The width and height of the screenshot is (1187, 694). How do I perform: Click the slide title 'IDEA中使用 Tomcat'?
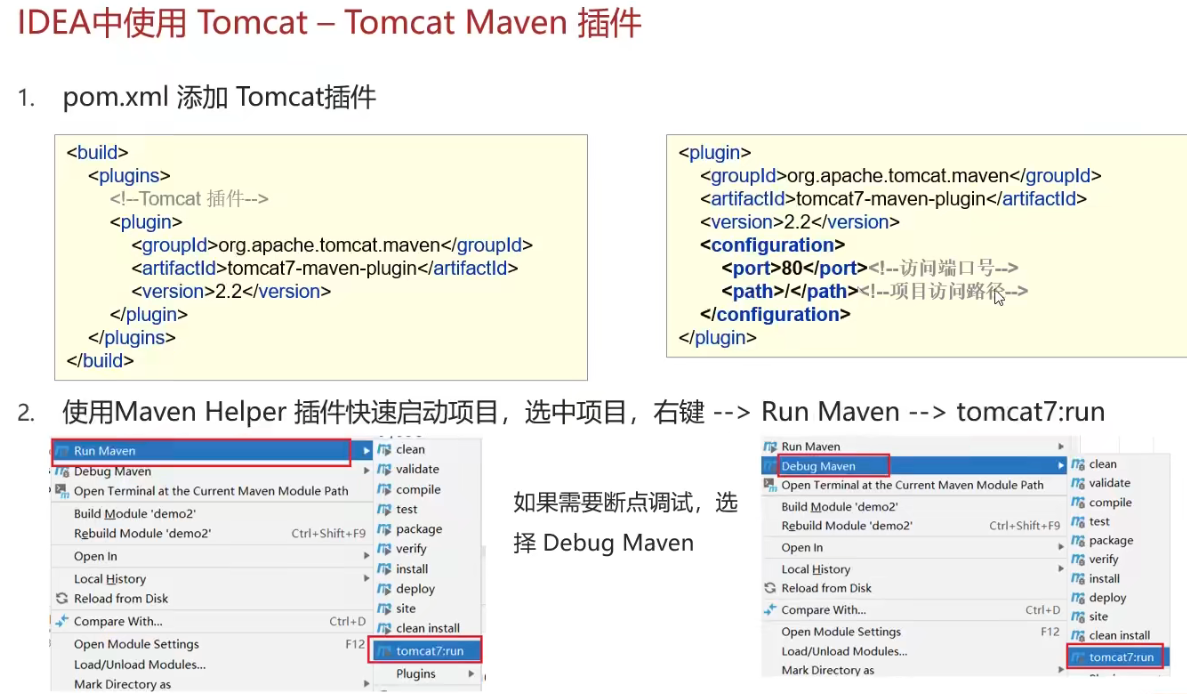pos(163,22)
